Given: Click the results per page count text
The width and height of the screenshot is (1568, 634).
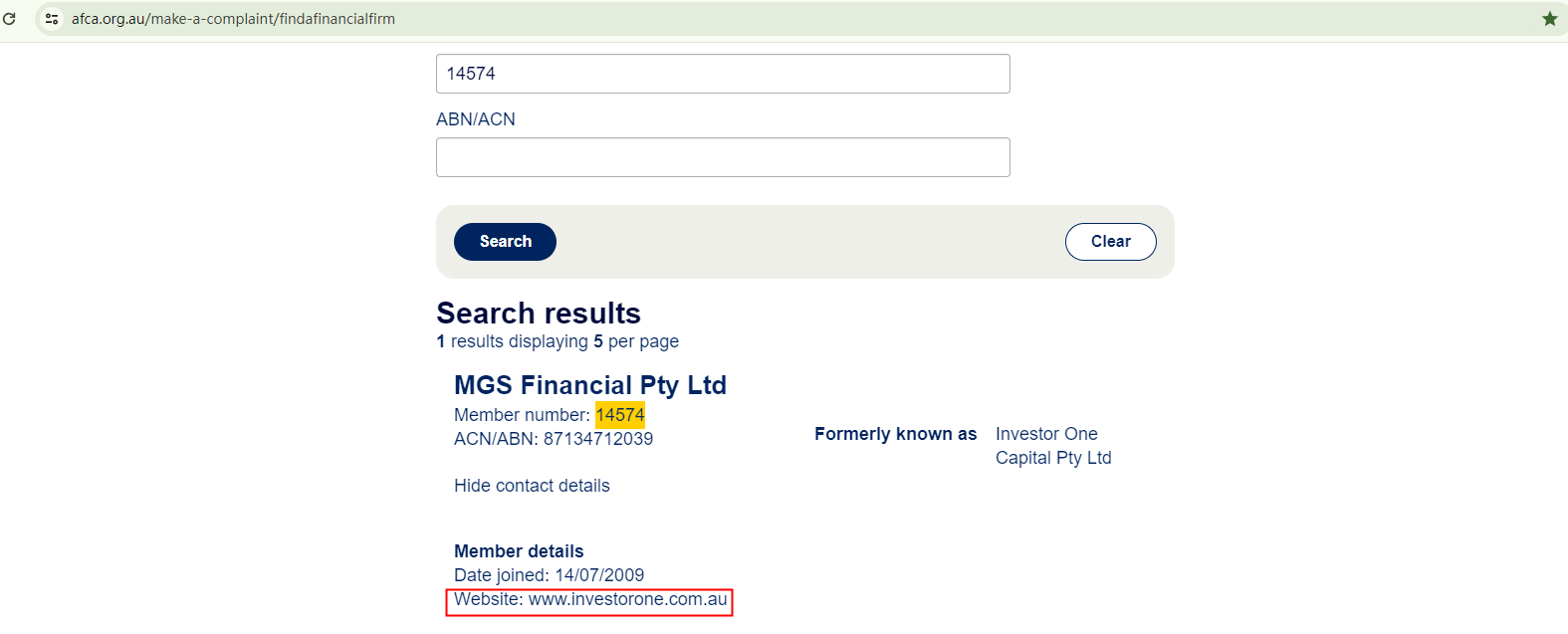Looking at the screenshot, I should pyautogui.click(x=558, y=341).
